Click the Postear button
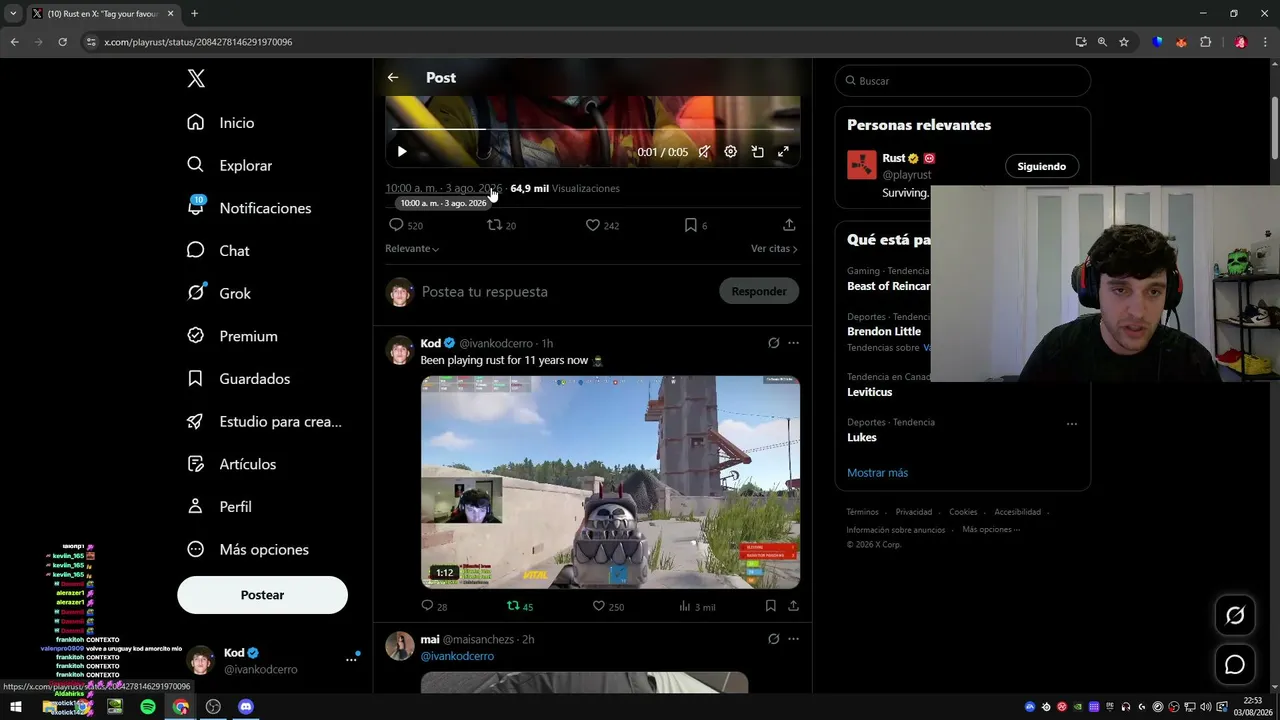The height and width of the screenshot is (720, 1280). [x=262, y=595]
